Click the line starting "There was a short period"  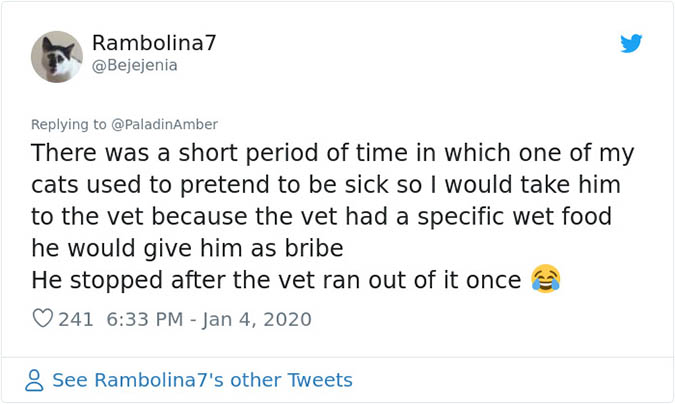[x=332, y=155]
